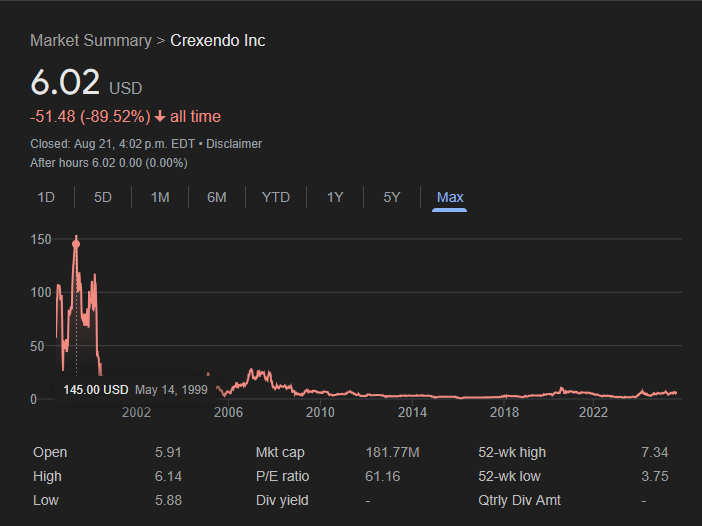Select the YTD range tab
Image resolution: width=702 pixels, height=526 pixels.
[x=276, y=197]
